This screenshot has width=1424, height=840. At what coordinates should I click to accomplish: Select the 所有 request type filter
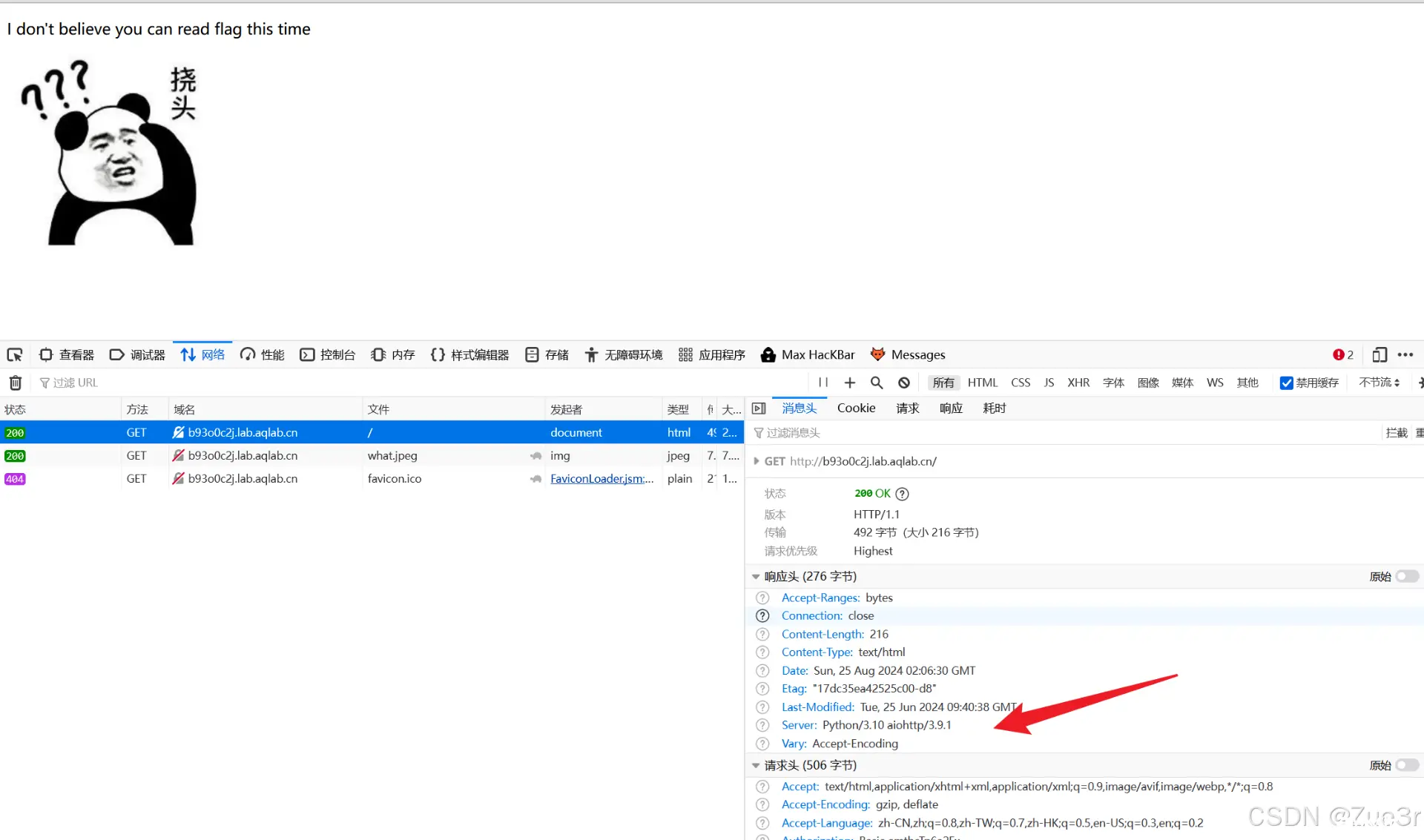pyautogui.click(x=943, y=383)
